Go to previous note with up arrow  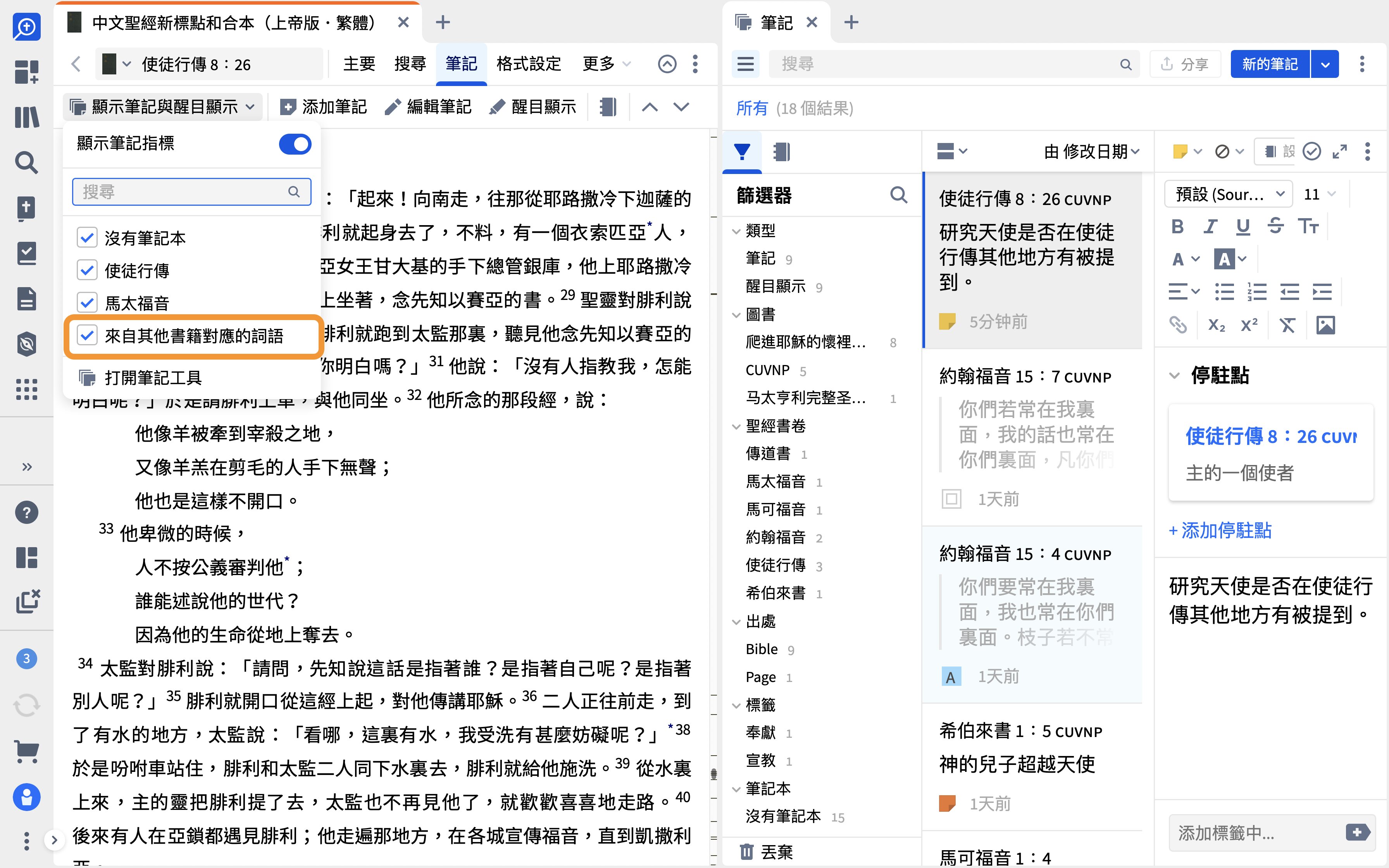649,107
